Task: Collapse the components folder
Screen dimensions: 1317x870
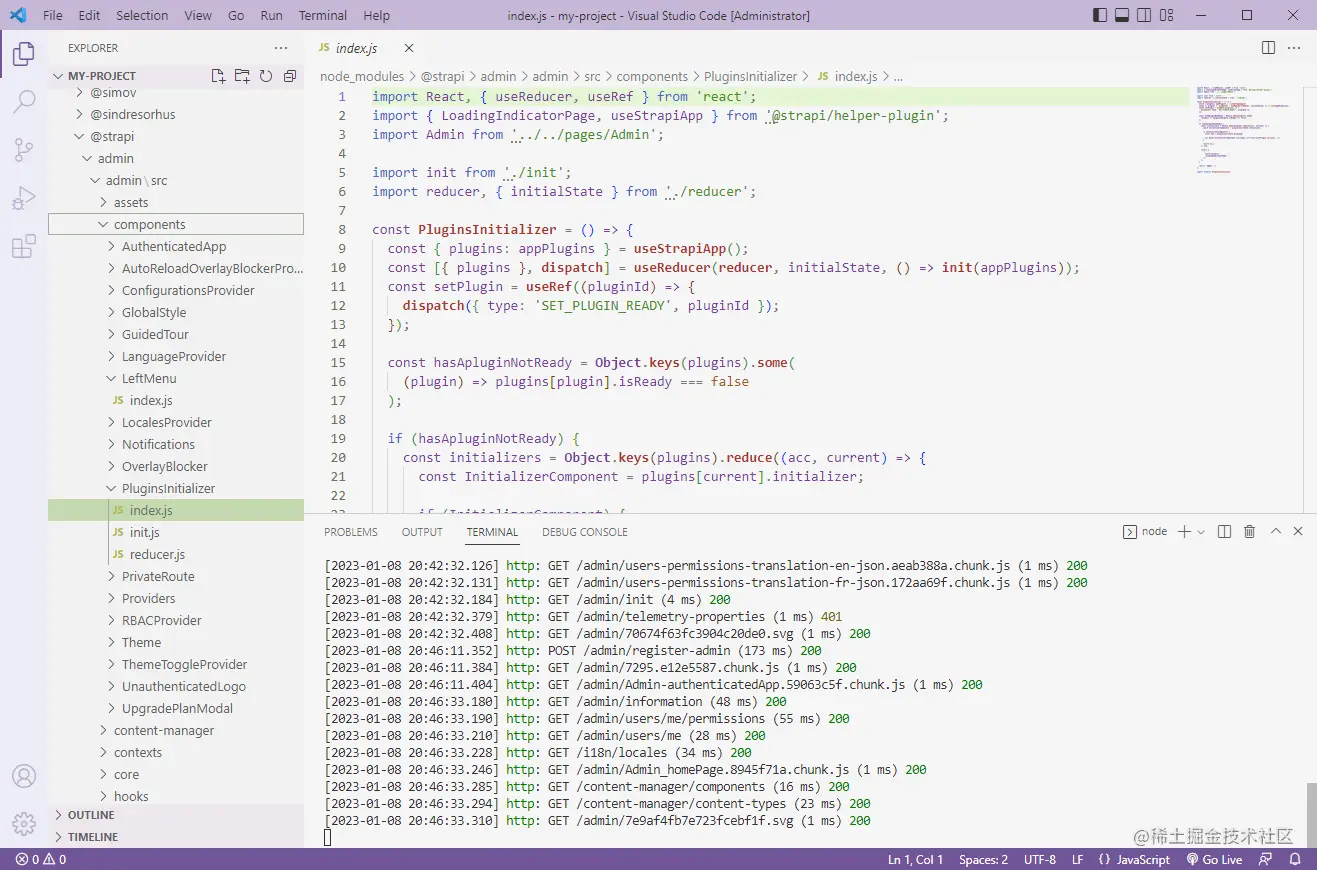Action: pyautogui.click(x=176, y=224)
